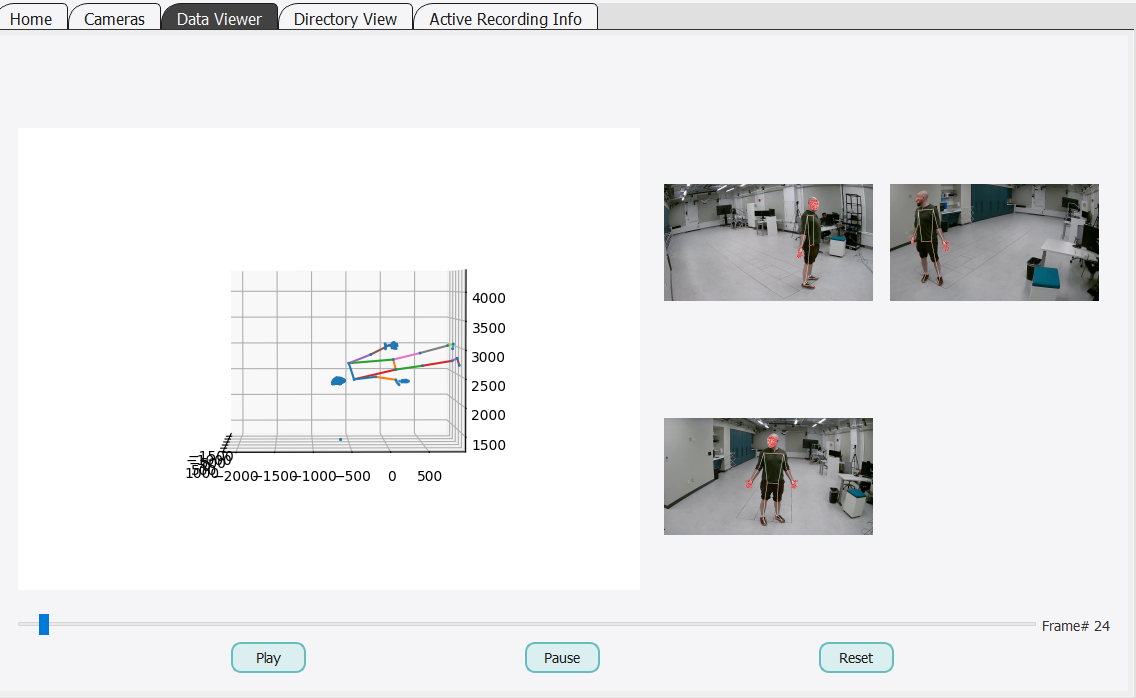Open the Directory View tab
This screenshot has width=1136, height=698.
[345, 19]
